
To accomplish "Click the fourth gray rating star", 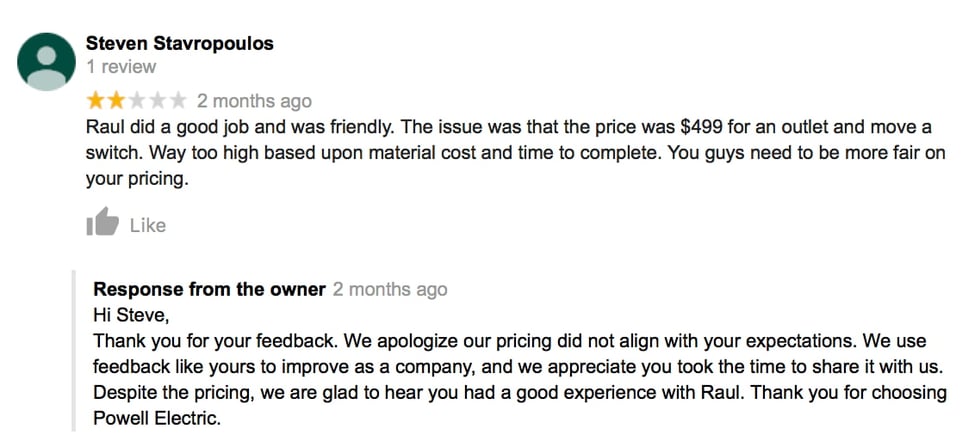I will [157, 100].
